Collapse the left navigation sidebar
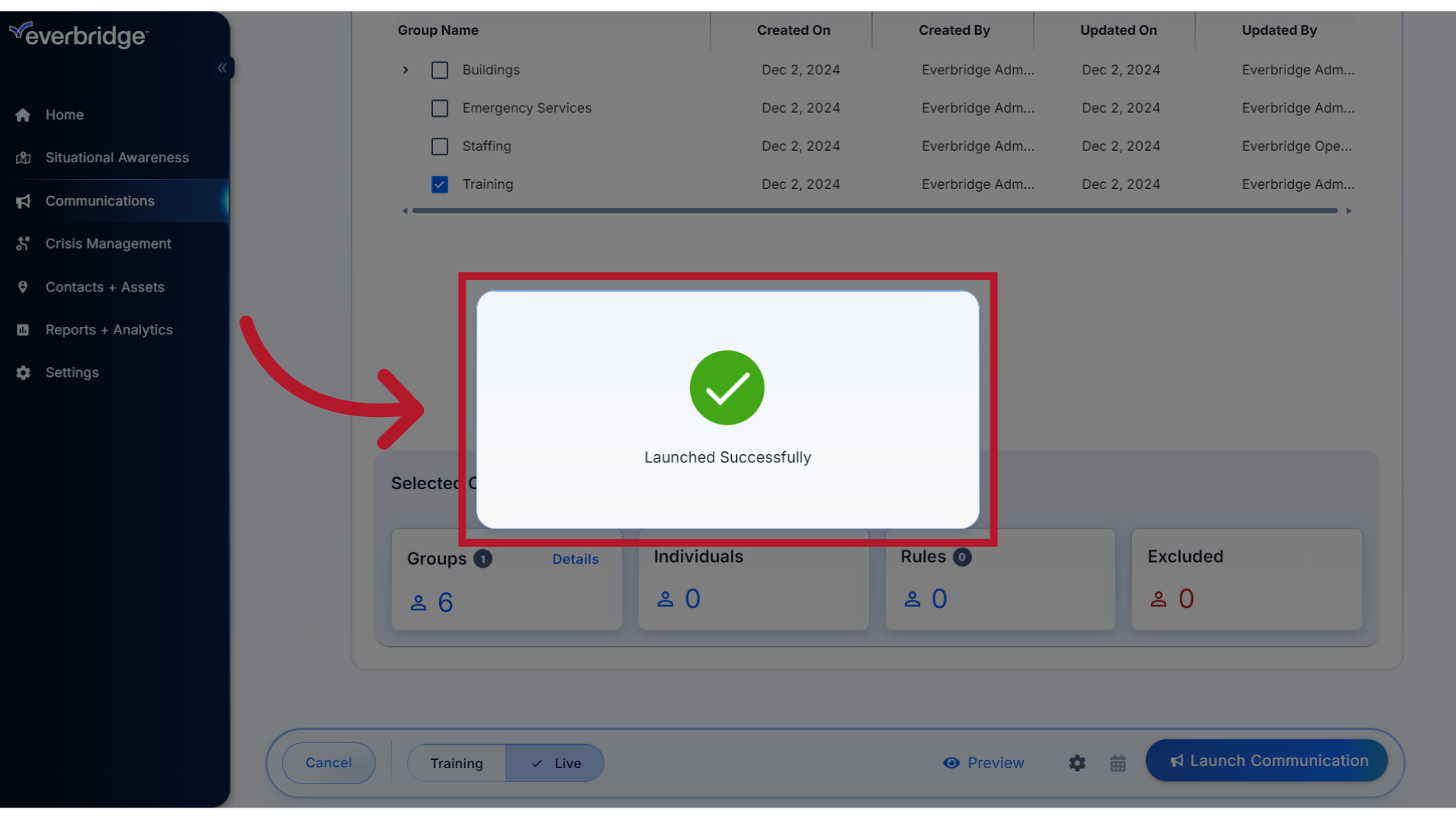The height and width of the screenshot is (819, 1456). 222,67
